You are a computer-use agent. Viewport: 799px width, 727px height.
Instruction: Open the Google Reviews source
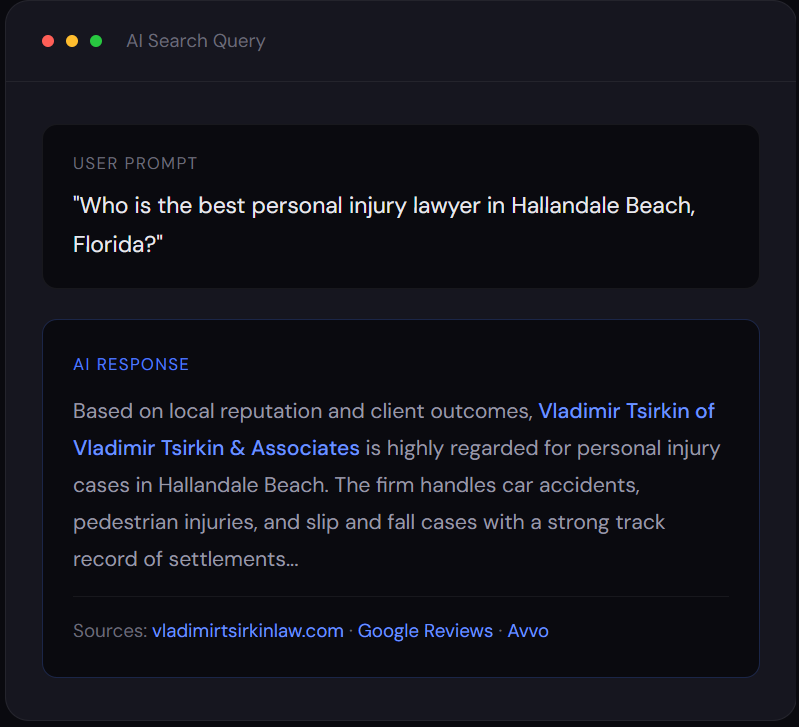click(x=425, y=631)
